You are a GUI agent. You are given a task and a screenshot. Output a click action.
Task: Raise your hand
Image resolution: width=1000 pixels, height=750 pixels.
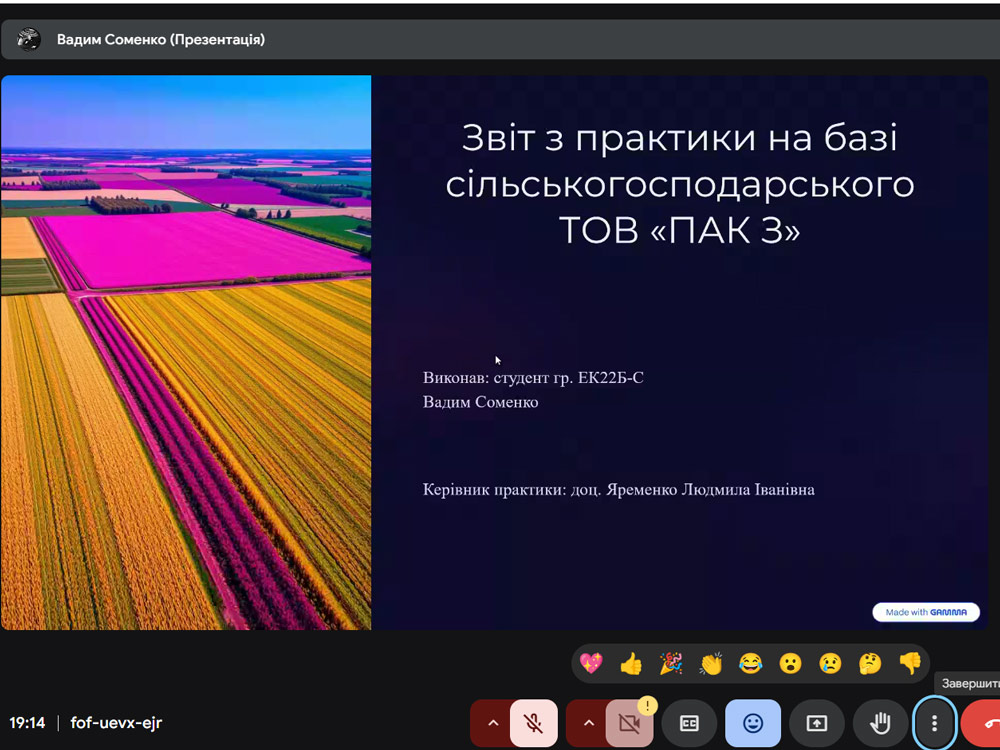coord(880,723)
